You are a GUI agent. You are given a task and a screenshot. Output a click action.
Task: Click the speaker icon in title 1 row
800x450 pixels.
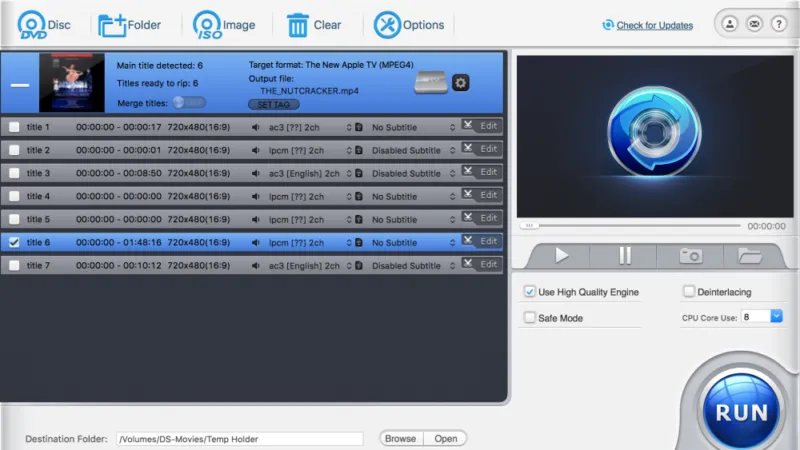(256, 127)
